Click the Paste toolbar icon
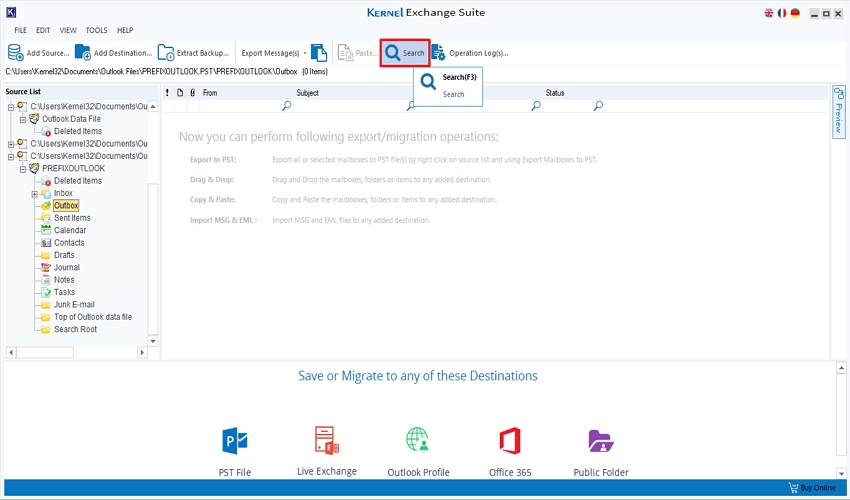 click(345, 53)
